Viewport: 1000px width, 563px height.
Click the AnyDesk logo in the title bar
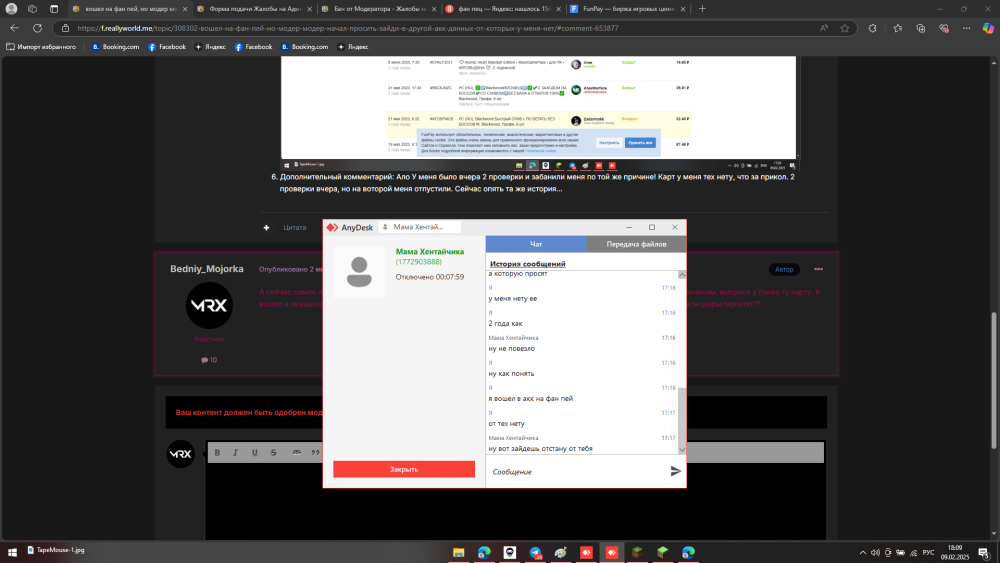tap(332, 228)
